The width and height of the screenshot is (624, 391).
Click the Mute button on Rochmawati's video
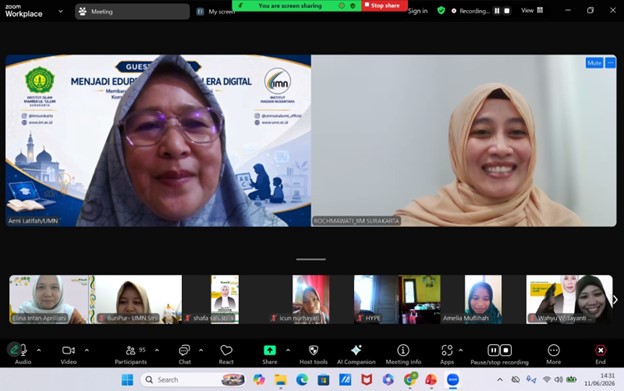tap(594, 63)
